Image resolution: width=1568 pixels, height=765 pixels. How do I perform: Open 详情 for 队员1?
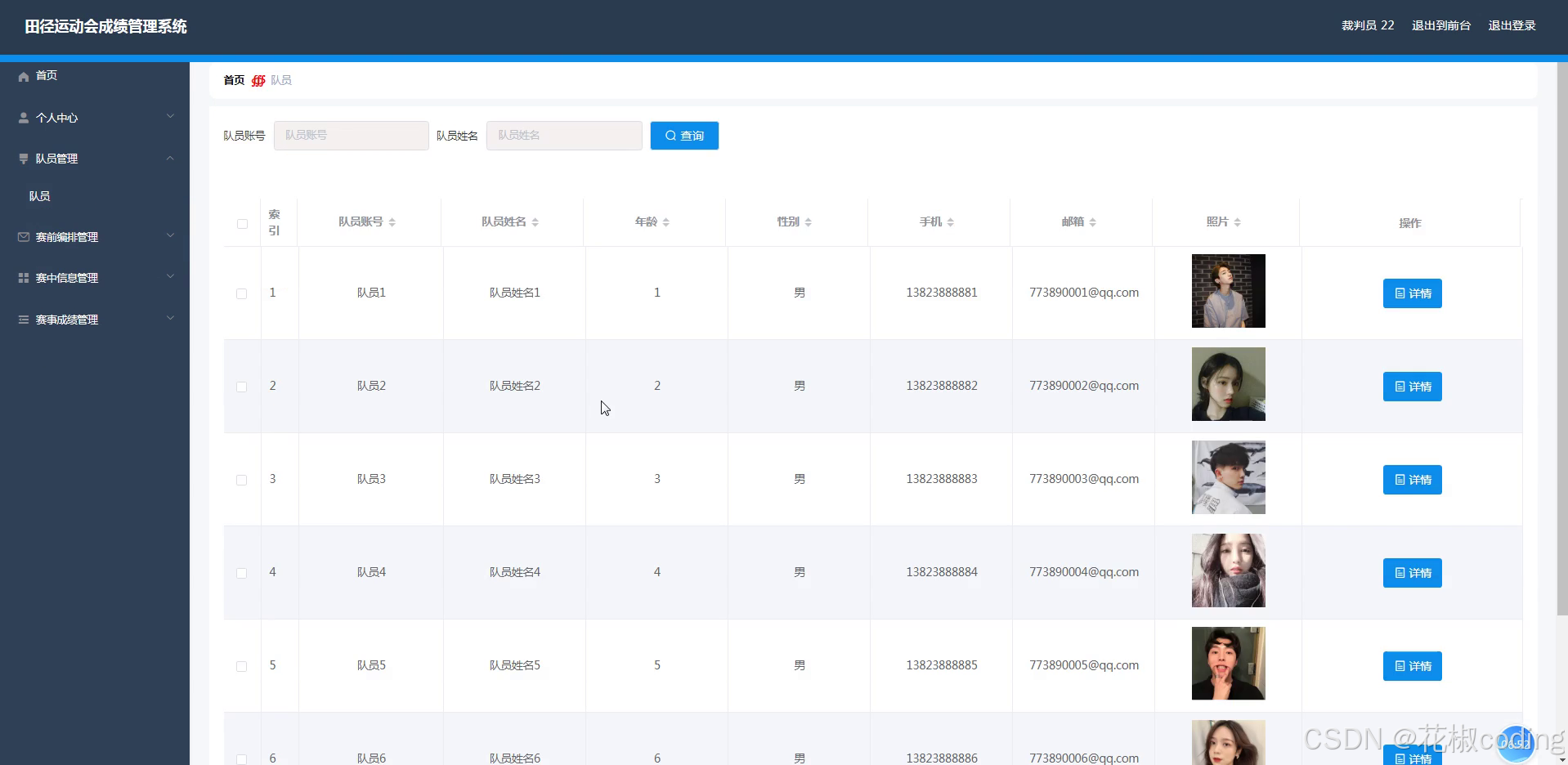[1412, 293]
